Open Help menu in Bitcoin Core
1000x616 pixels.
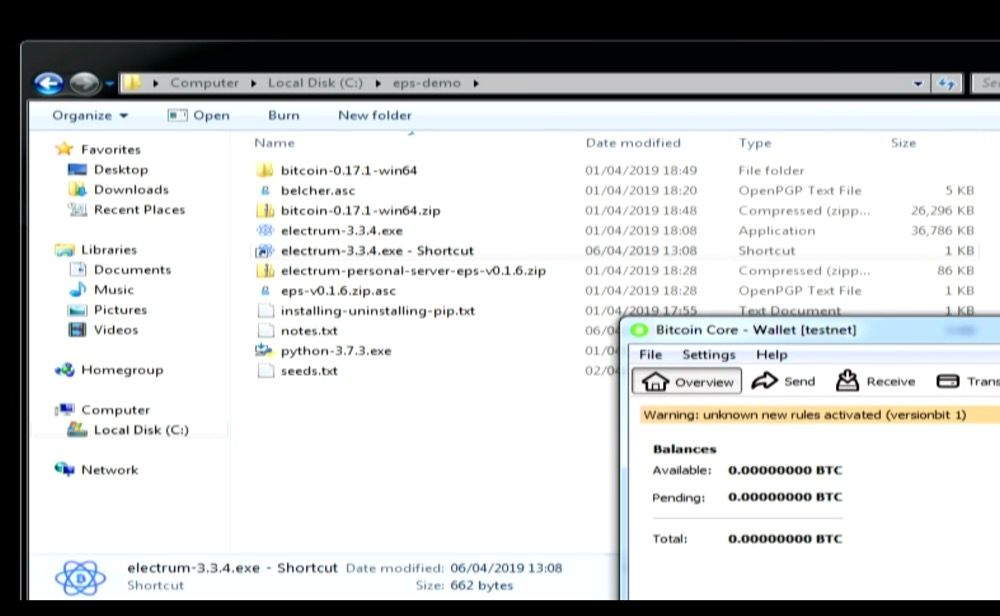point(772,355)
